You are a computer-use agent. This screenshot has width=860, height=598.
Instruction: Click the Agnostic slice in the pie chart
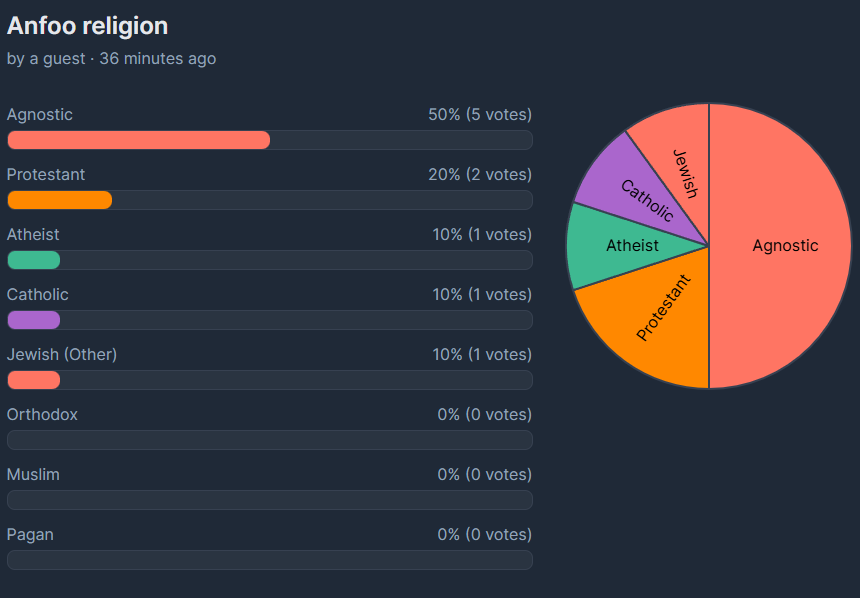[x=785, y=246]
